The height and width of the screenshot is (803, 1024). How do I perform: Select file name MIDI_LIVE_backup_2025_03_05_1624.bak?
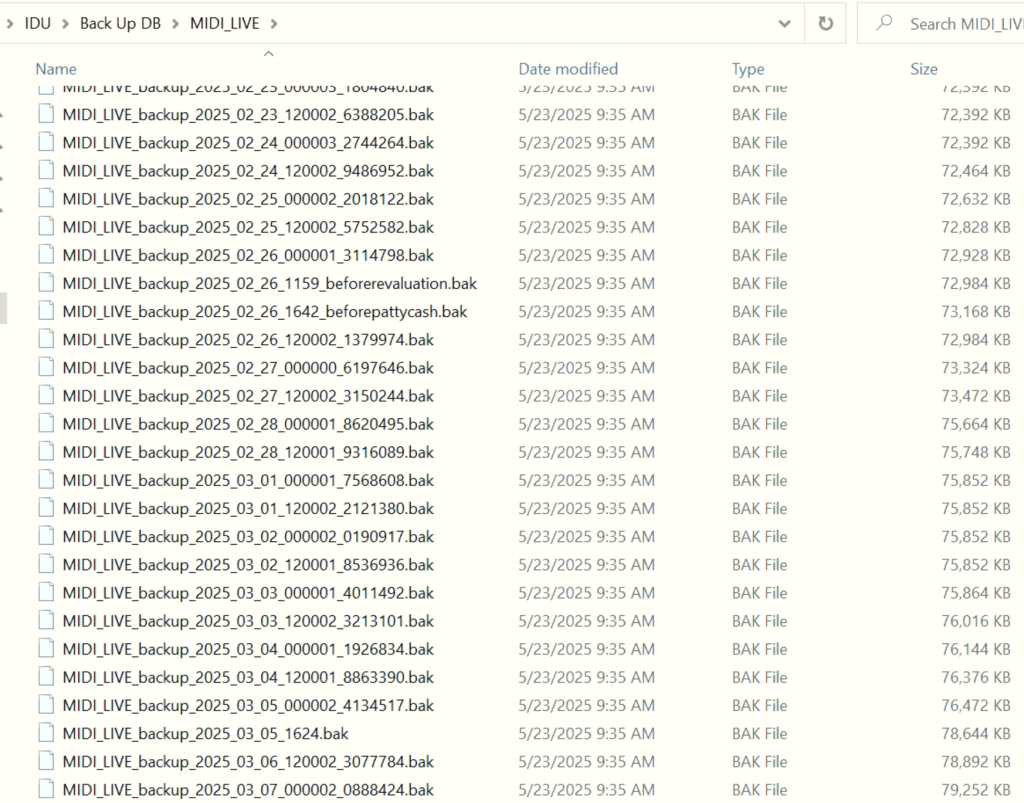point(205,733)
